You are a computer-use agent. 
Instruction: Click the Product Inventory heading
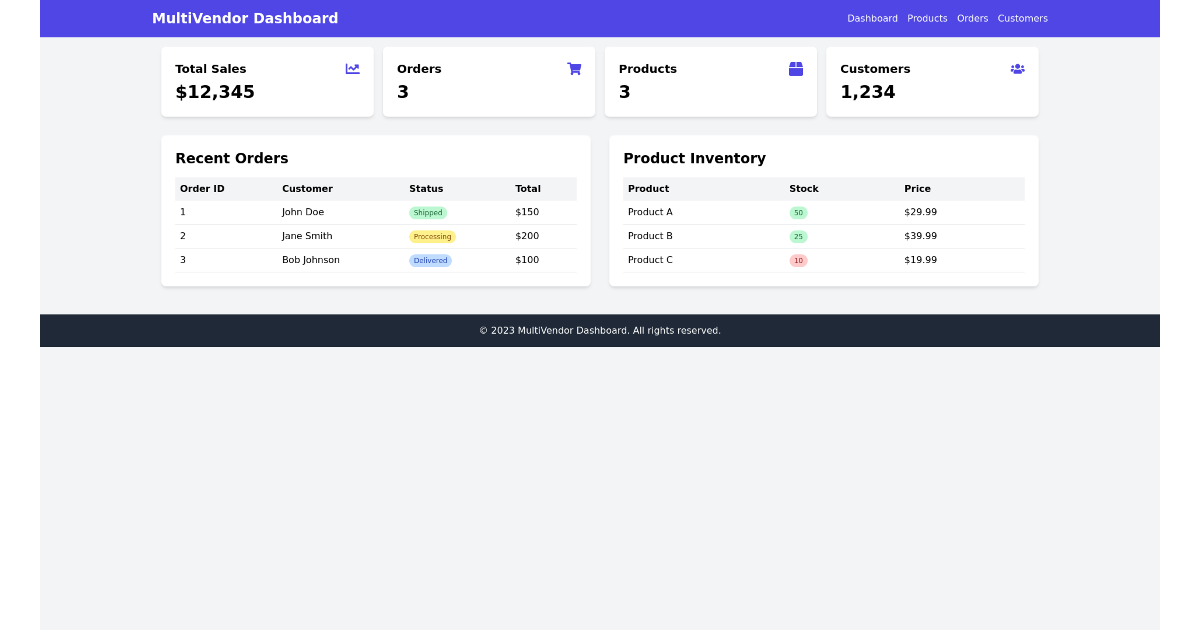[694, 158]
